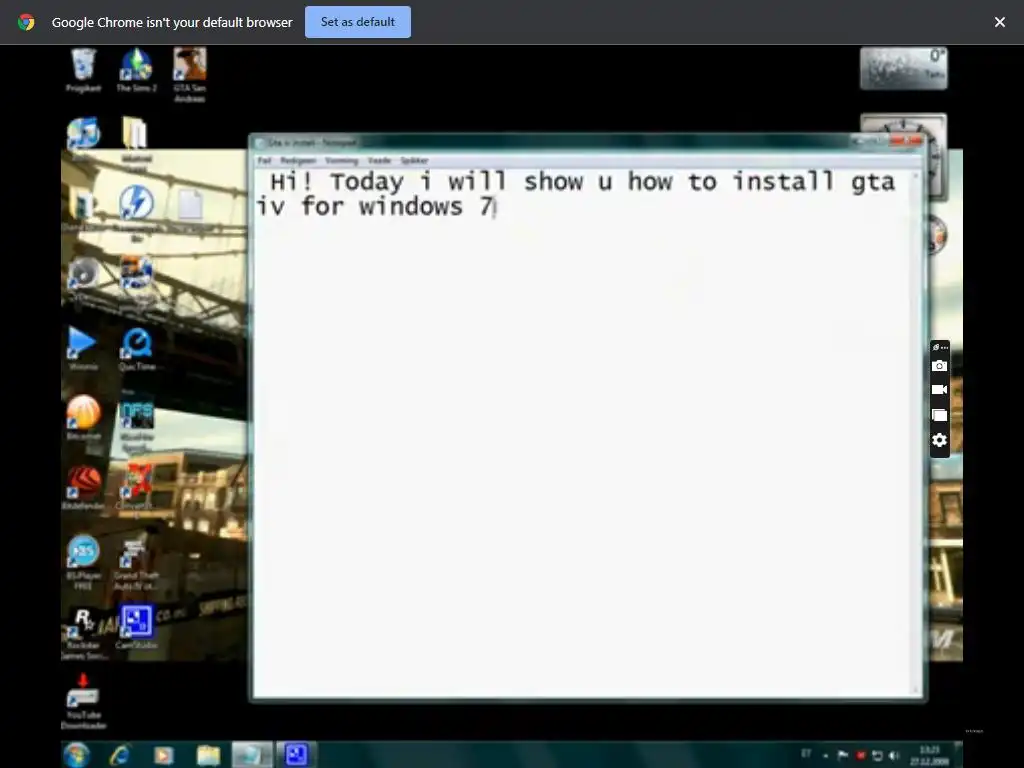This screenshot has height=768, width=1024.
Task: Open Windows Media Player from taskbar
Action: point(163,755)
